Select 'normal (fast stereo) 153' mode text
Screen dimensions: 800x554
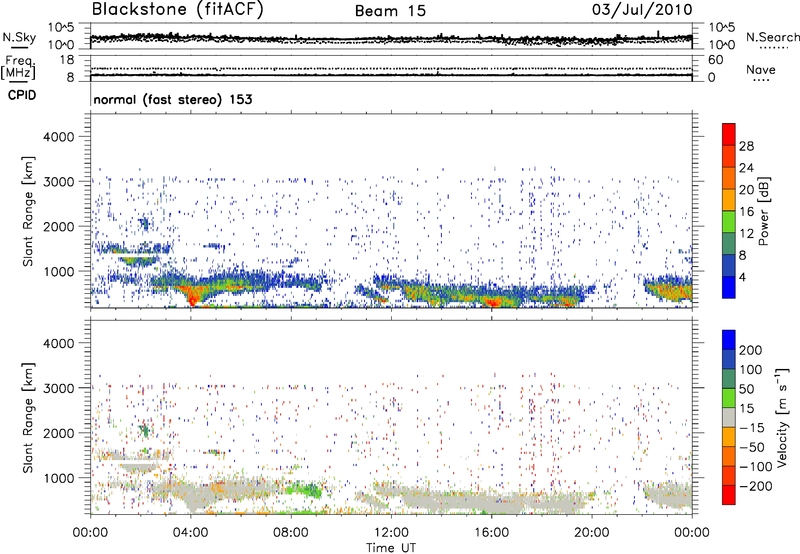[x=173, y=99]
